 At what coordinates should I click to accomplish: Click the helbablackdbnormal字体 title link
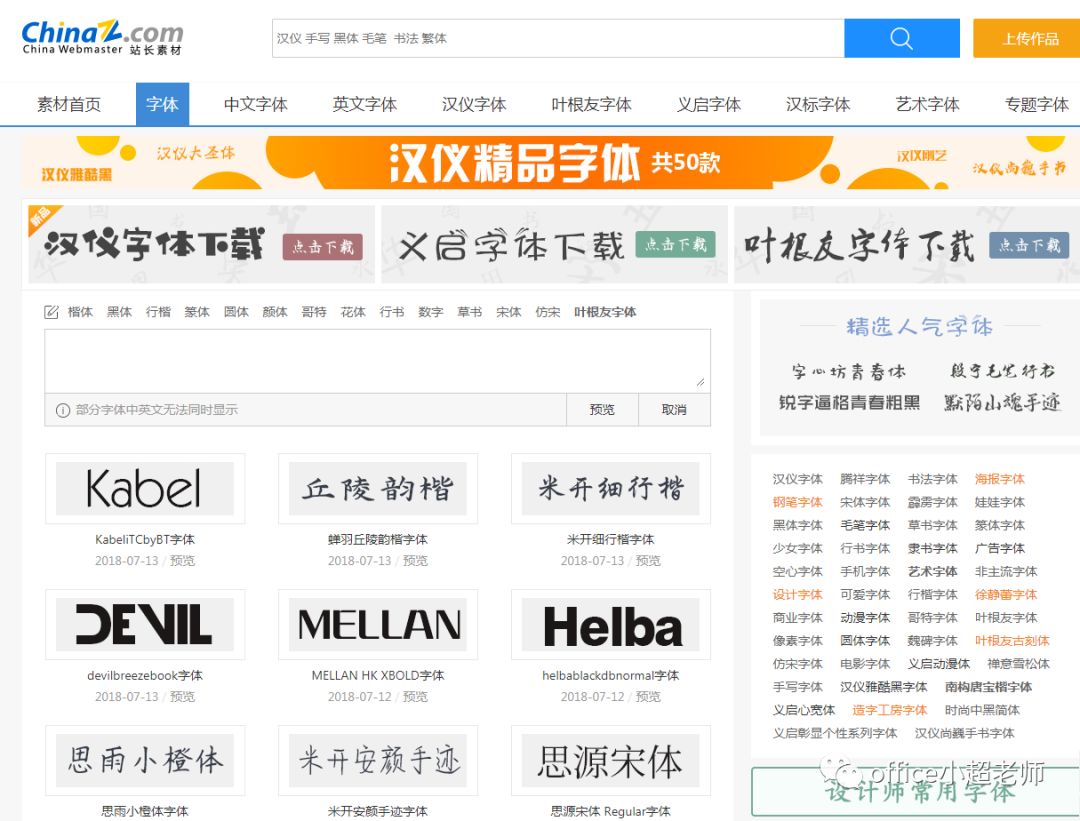pos(610,676)
